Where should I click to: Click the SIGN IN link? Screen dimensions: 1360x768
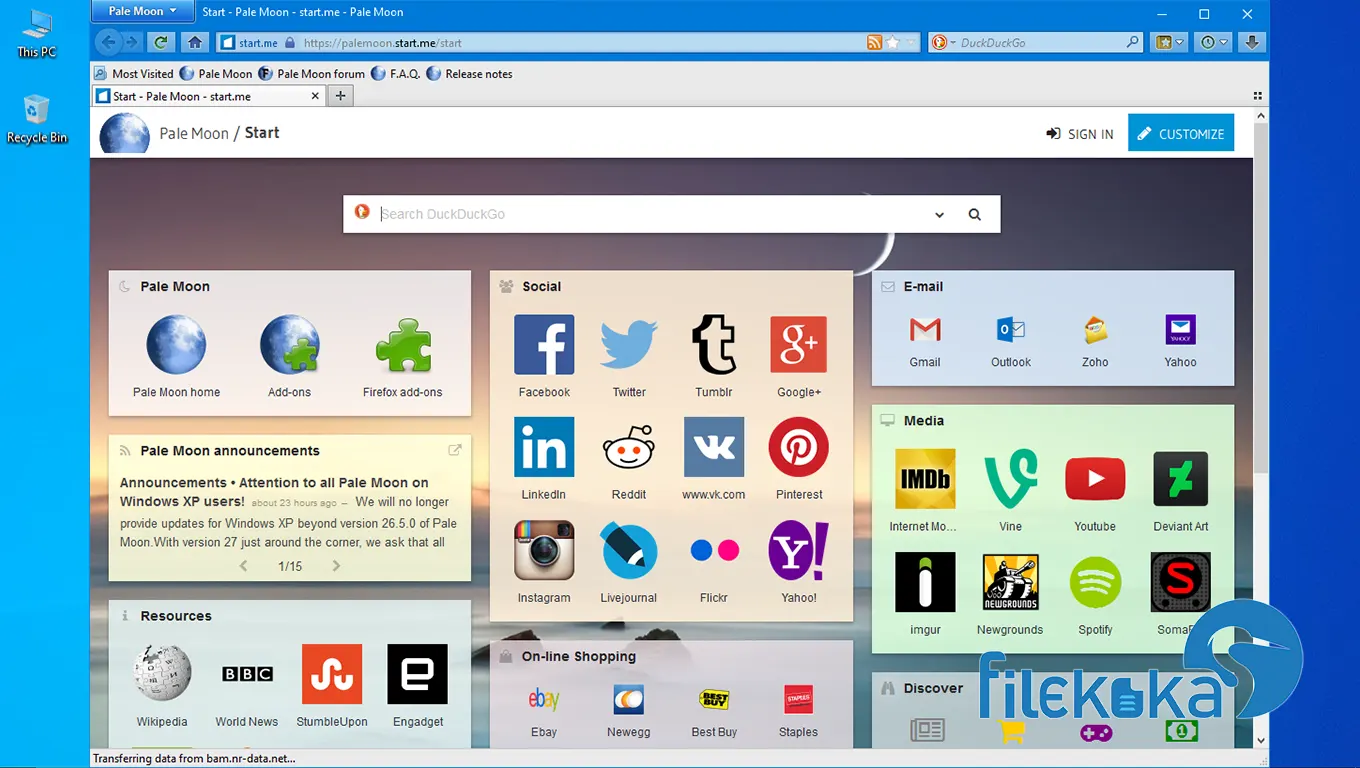[x=1080, y=134]
